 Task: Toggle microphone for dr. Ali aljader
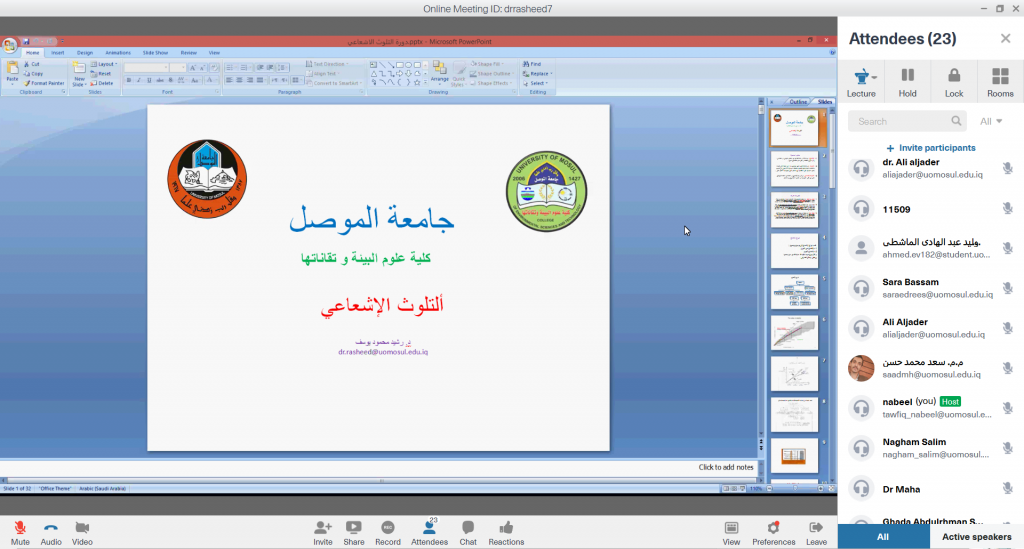coord(1008,168)
